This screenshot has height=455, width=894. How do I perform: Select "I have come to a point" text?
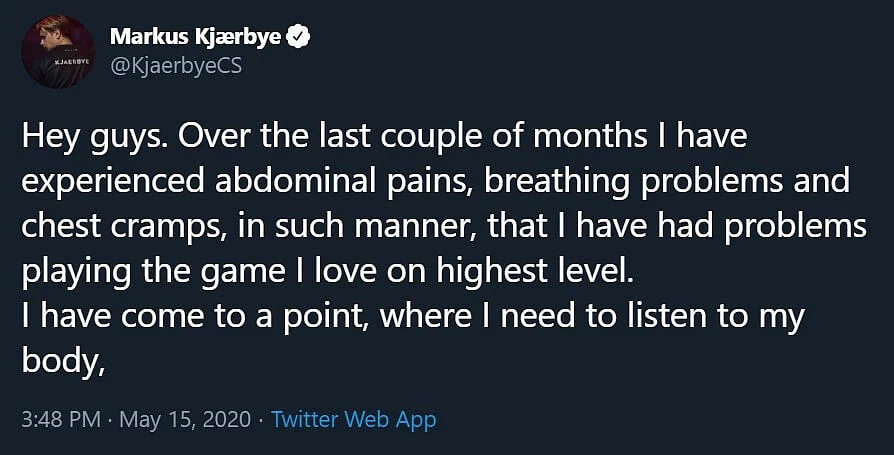click(193, 315)
